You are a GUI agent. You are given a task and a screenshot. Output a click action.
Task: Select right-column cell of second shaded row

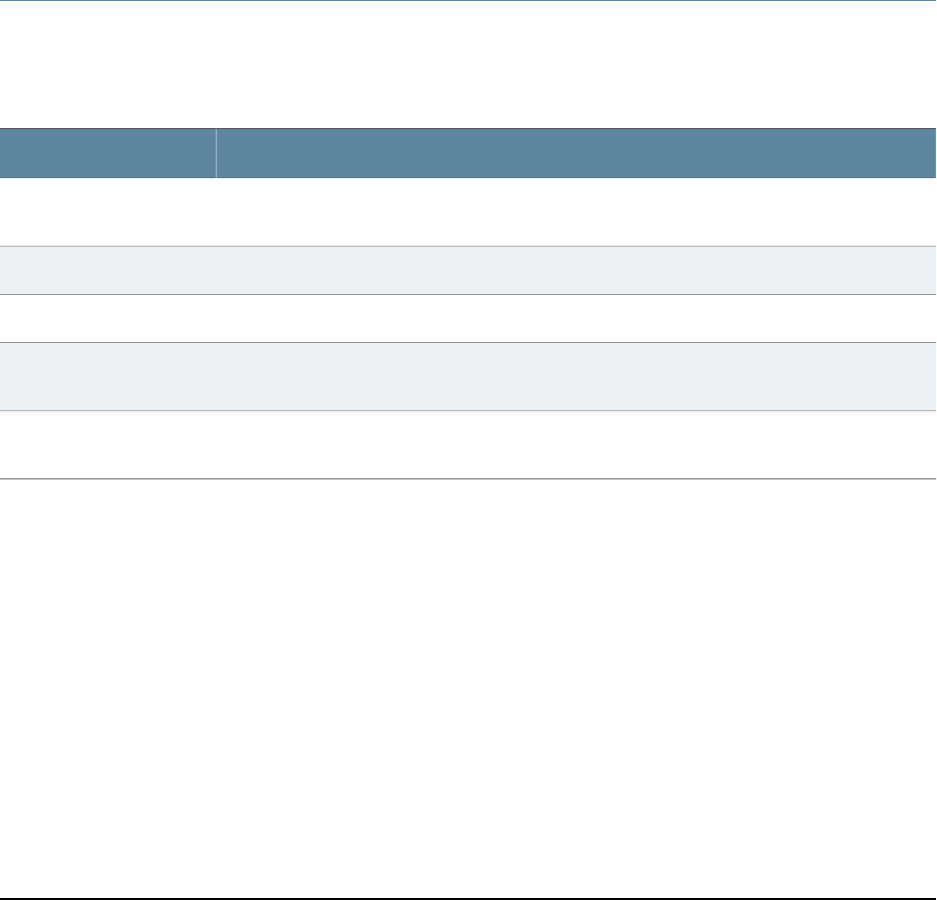click(576, 376)
